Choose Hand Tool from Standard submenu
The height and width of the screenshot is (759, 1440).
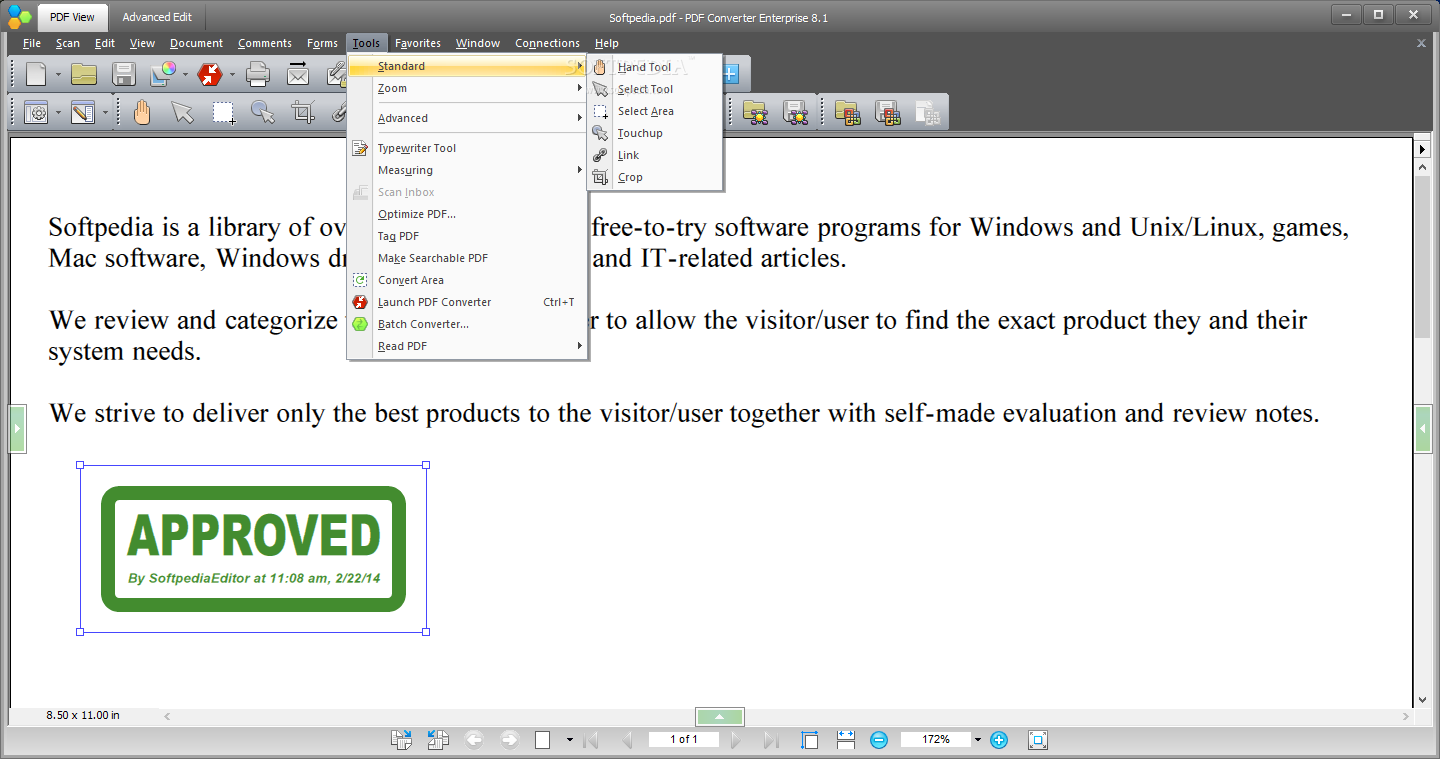coord(655,67)
